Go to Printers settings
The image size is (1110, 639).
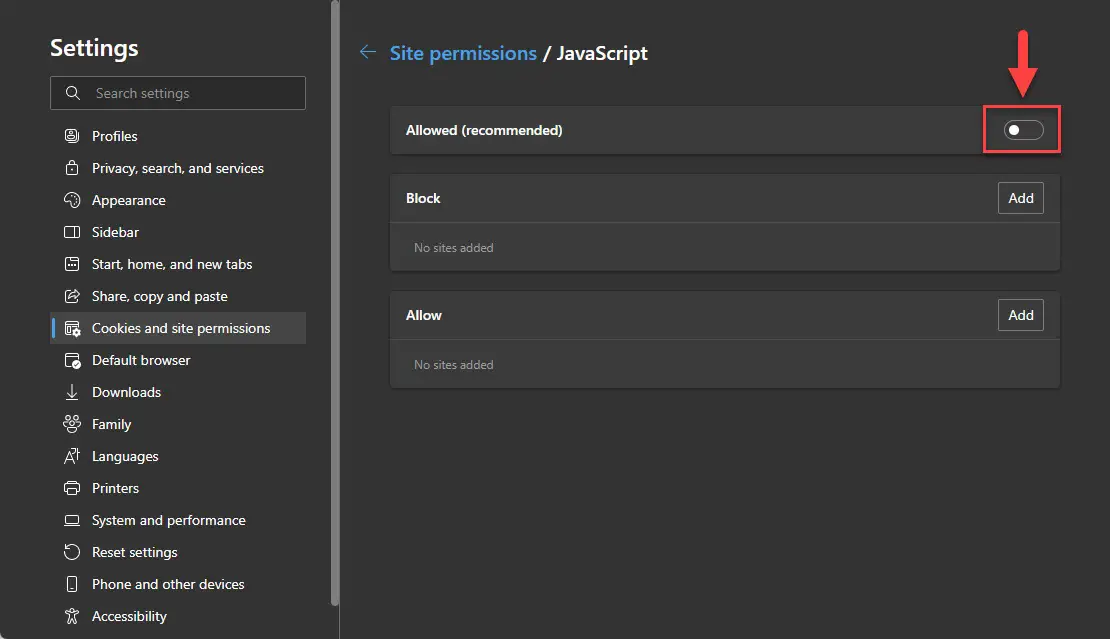tap(178, 488)
